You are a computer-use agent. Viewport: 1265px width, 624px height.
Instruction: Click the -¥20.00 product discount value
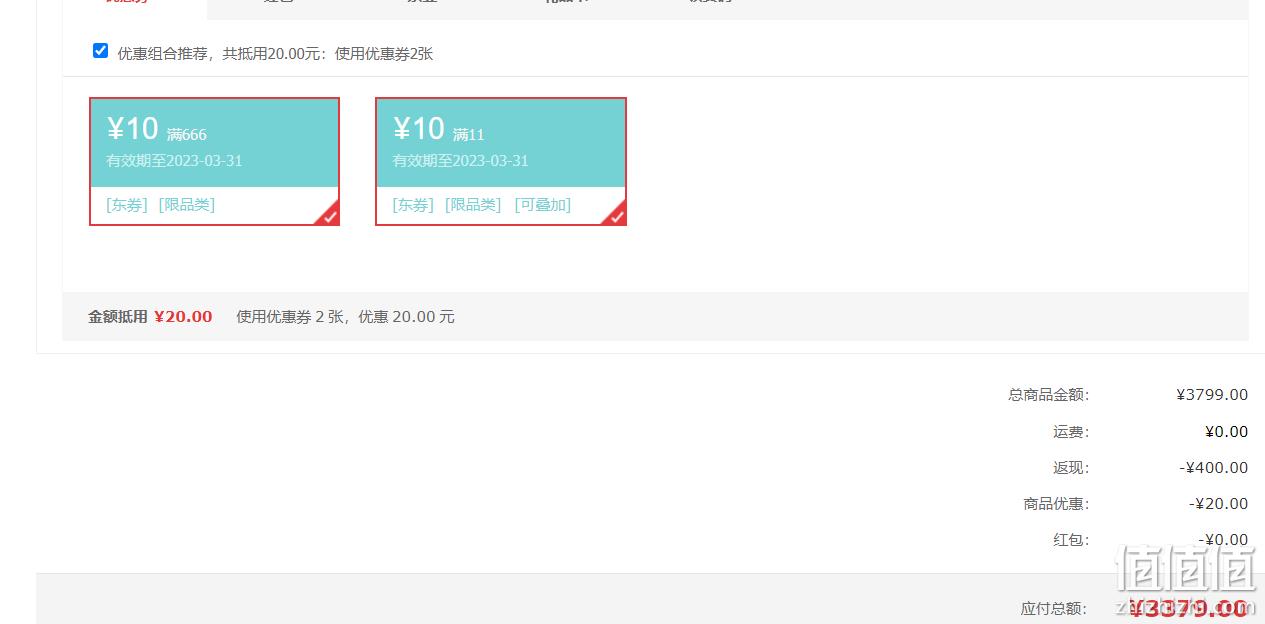[x=1219, y=504]
